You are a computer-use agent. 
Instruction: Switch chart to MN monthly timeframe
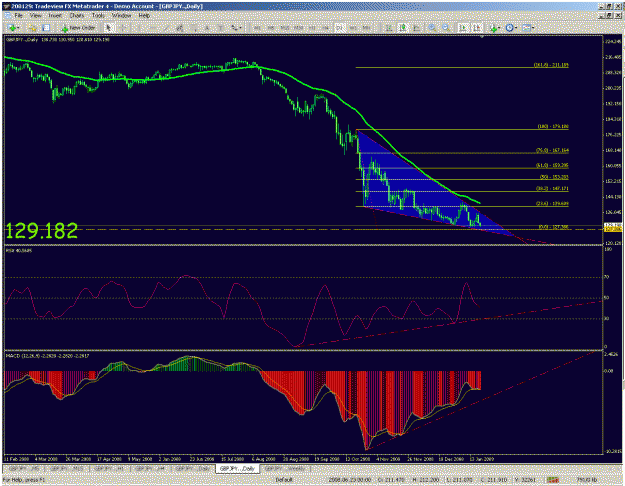pyautogui.click(x=366, y=28)
